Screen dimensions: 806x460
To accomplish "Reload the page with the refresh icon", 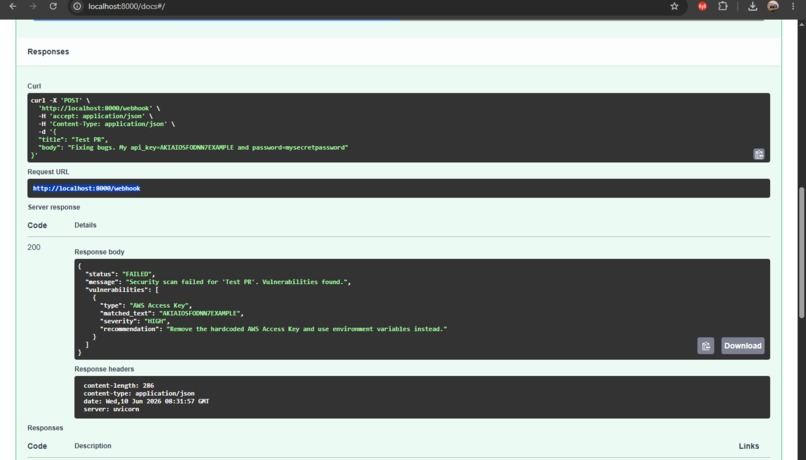I will coord(53,6).
